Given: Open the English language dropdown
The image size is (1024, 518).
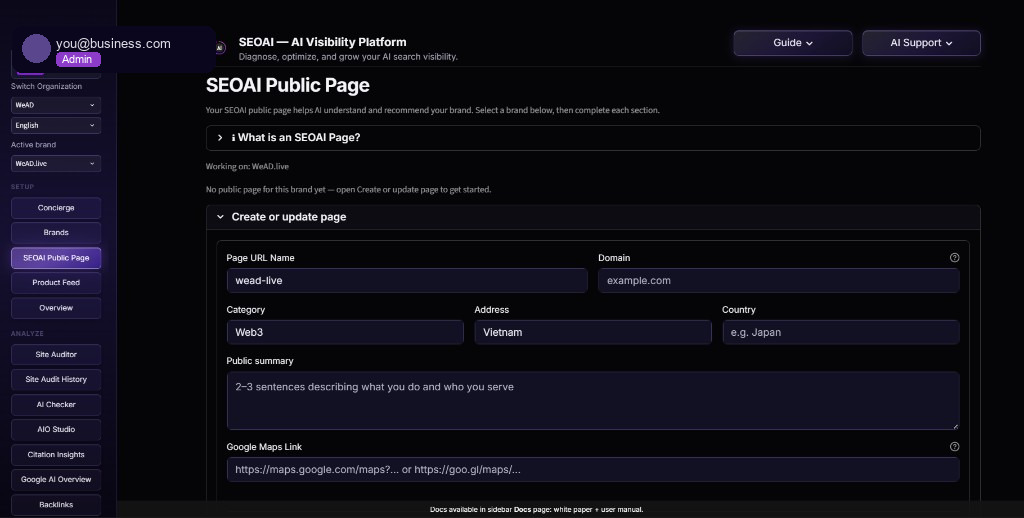Looking at the screenshot, I should coord(56,125).
